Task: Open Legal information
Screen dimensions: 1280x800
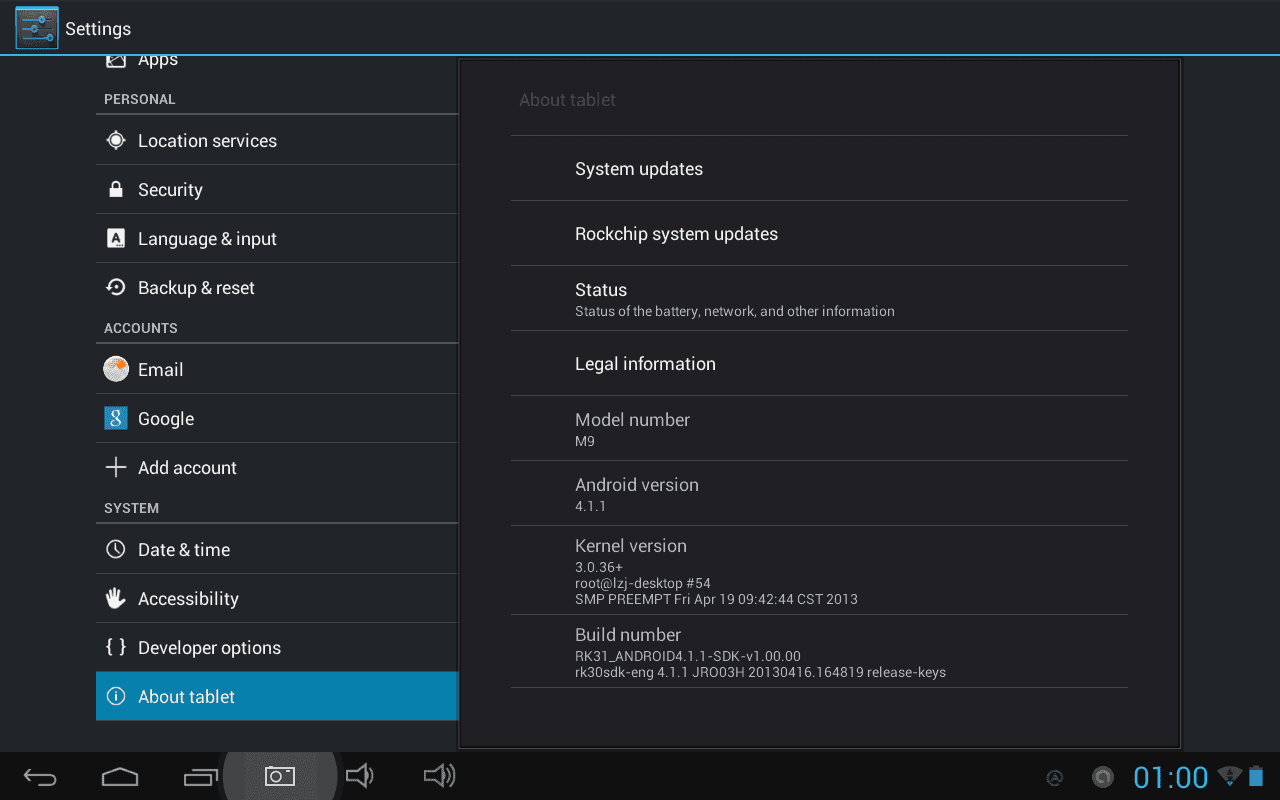Action: coord(819,363)
